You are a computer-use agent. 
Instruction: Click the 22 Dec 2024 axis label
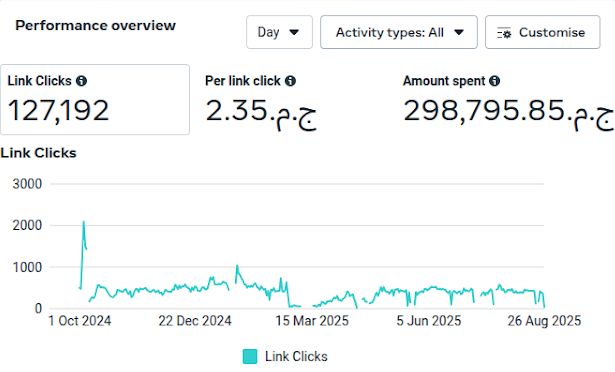(x=195, y=321)
